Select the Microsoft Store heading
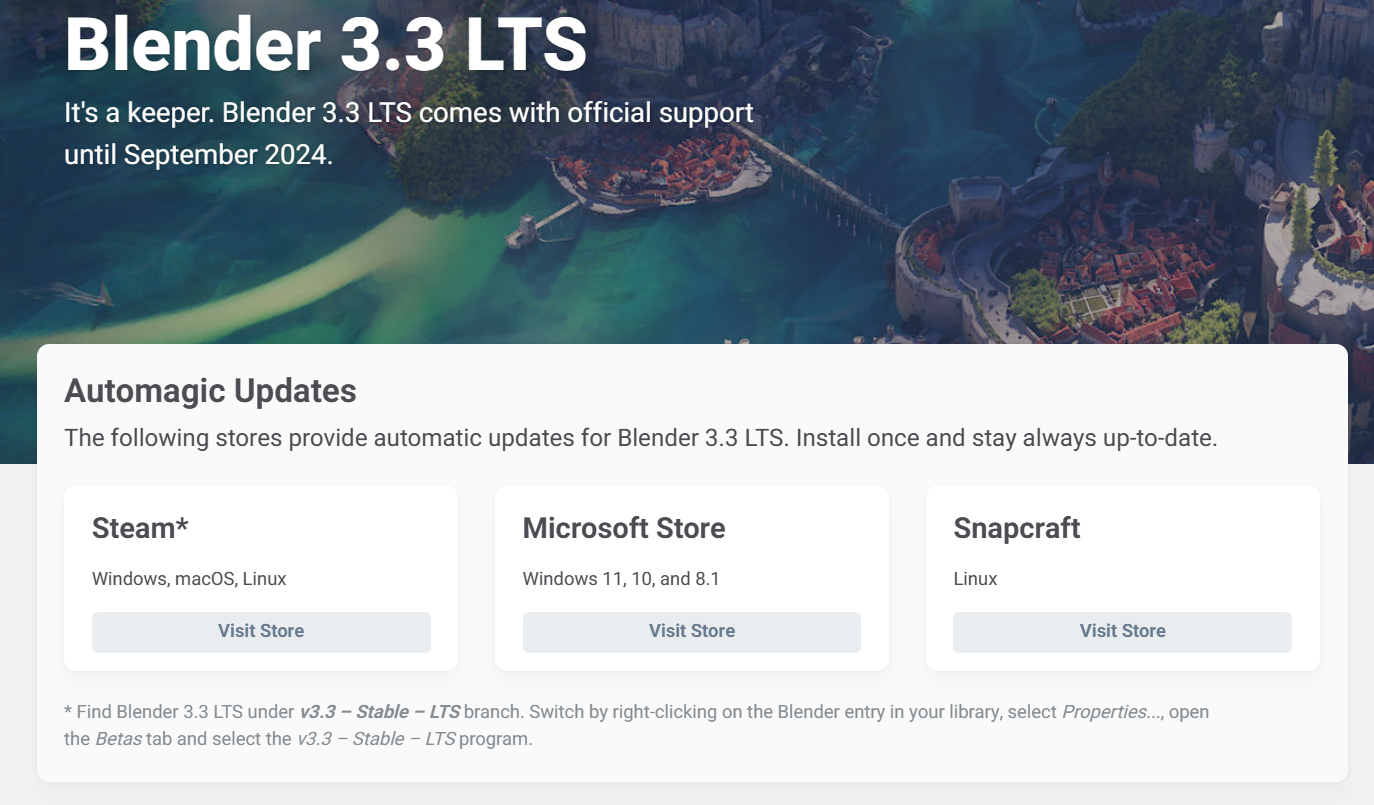This screenshot has height=805, width=1374. [624, 528]
